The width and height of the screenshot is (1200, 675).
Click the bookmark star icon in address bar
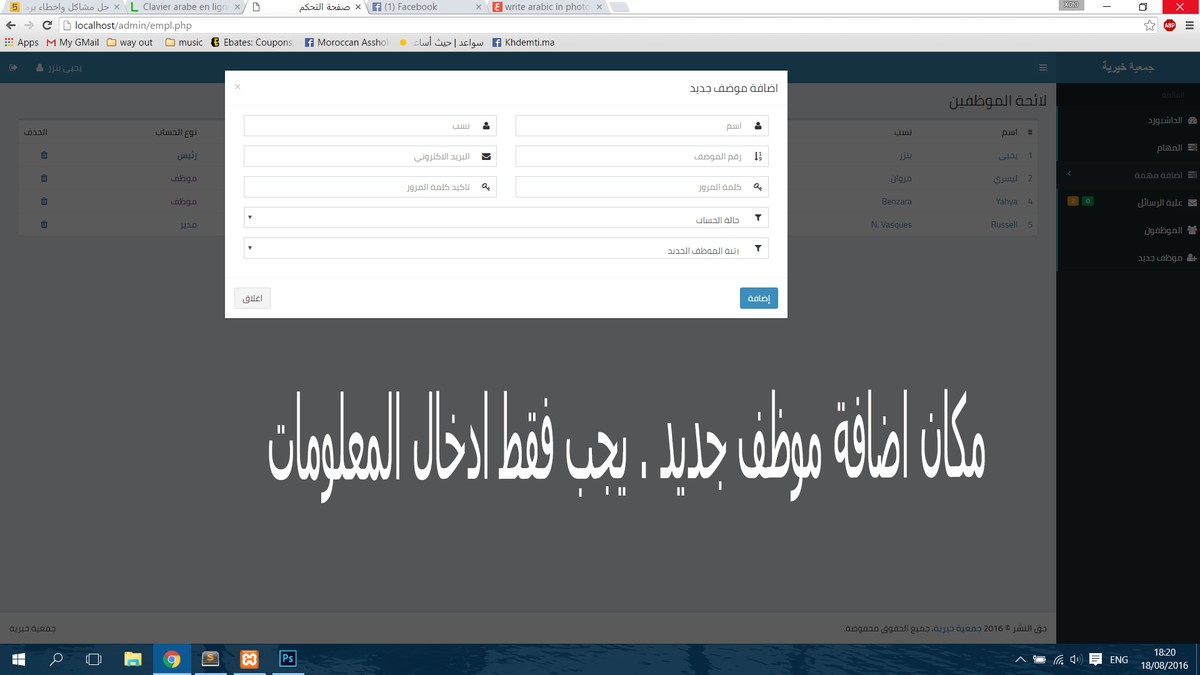[x=1150, y=25]
